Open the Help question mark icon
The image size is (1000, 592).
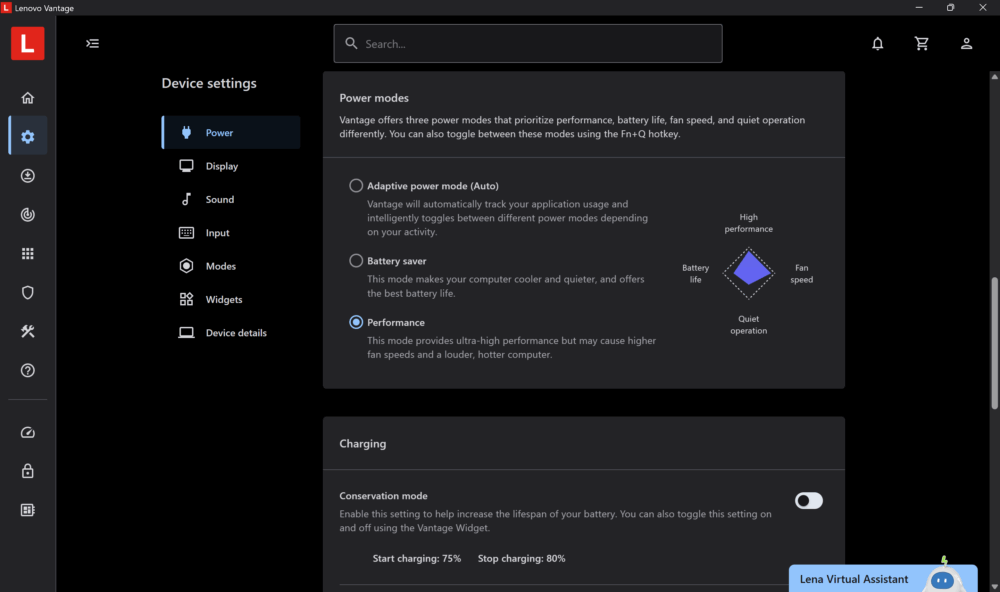(27, 370)
